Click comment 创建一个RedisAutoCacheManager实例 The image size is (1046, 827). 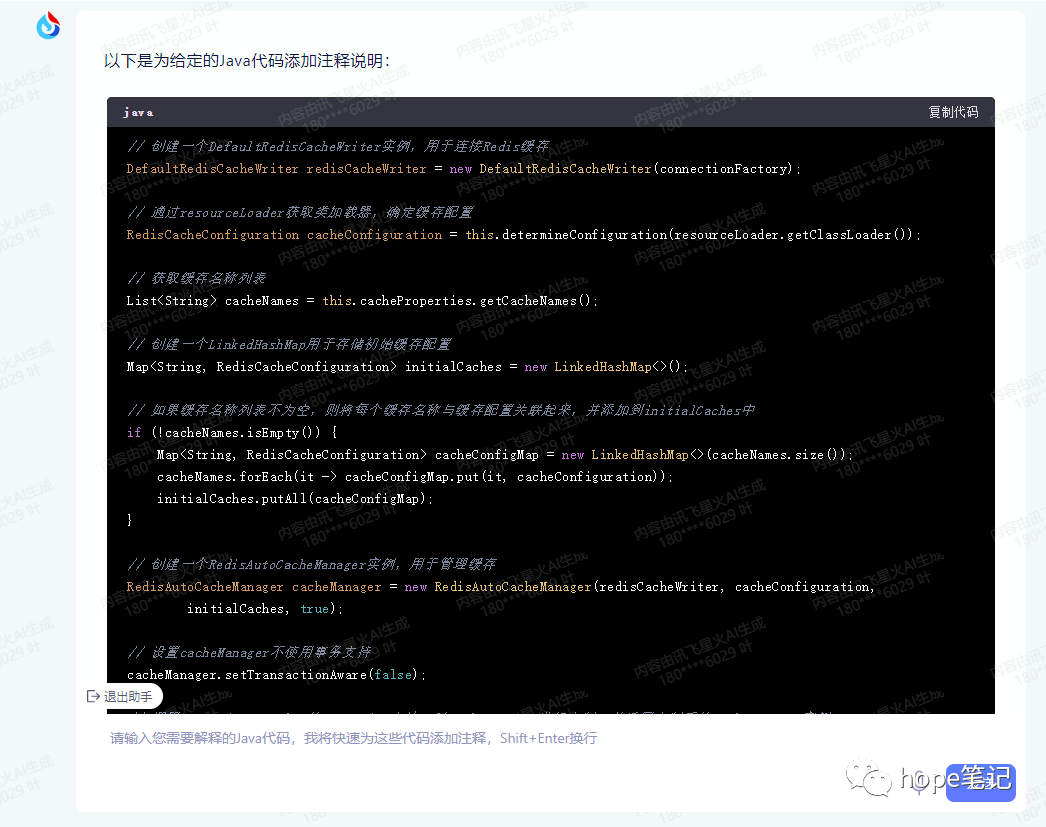[312, 564]
